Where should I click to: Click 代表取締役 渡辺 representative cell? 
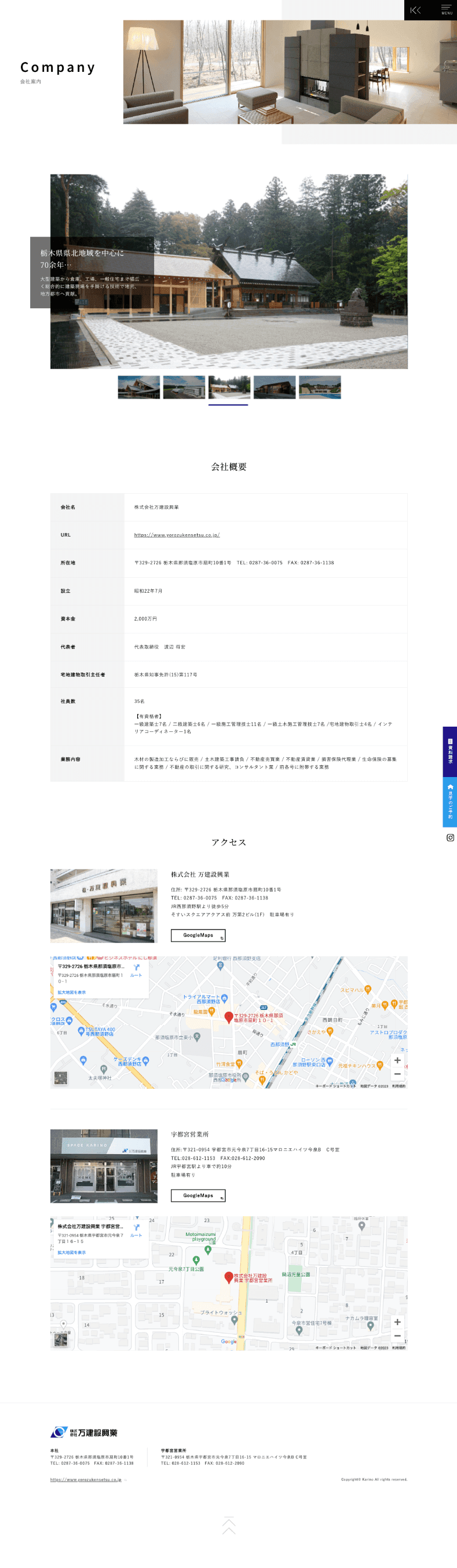160,647
